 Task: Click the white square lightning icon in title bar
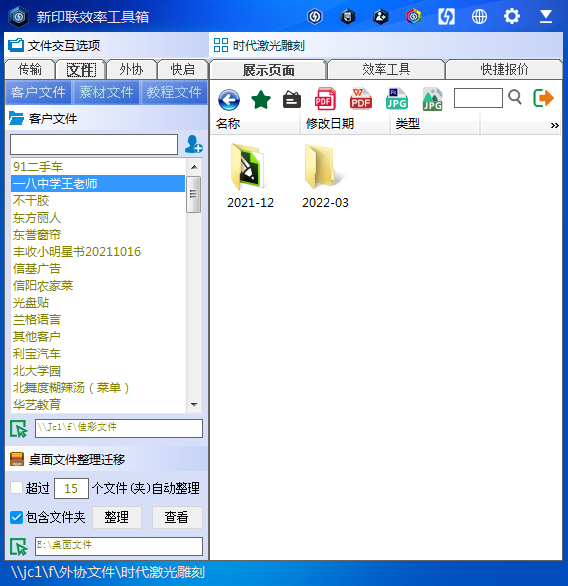pyautogui.click(x=446, y=16)
